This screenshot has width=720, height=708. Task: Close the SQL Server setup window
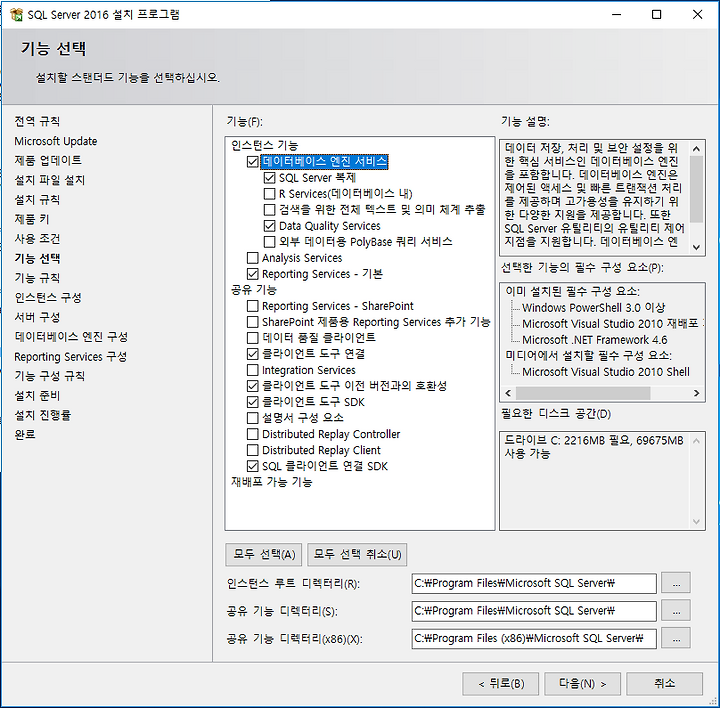point(698,15)
